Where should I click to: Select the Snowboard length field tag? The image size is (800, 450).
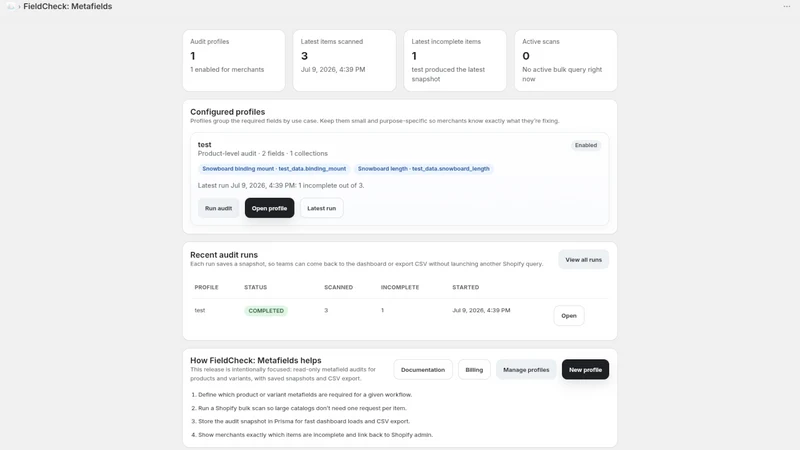(x=423, y=169)
